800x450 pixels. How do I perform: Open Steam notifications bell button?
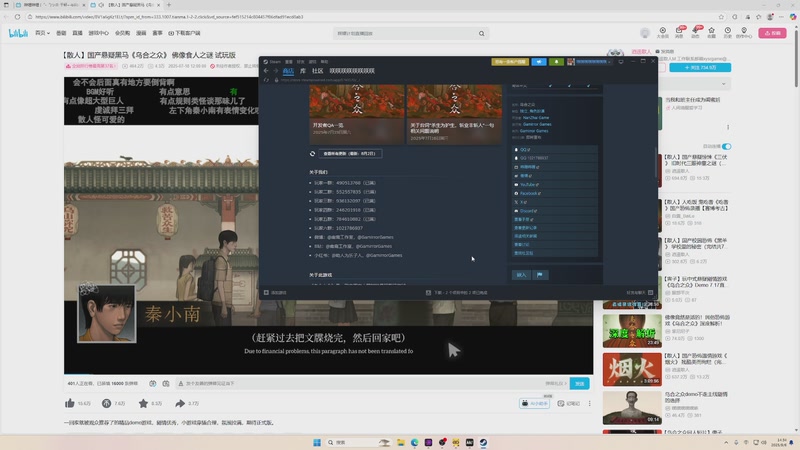556,62
